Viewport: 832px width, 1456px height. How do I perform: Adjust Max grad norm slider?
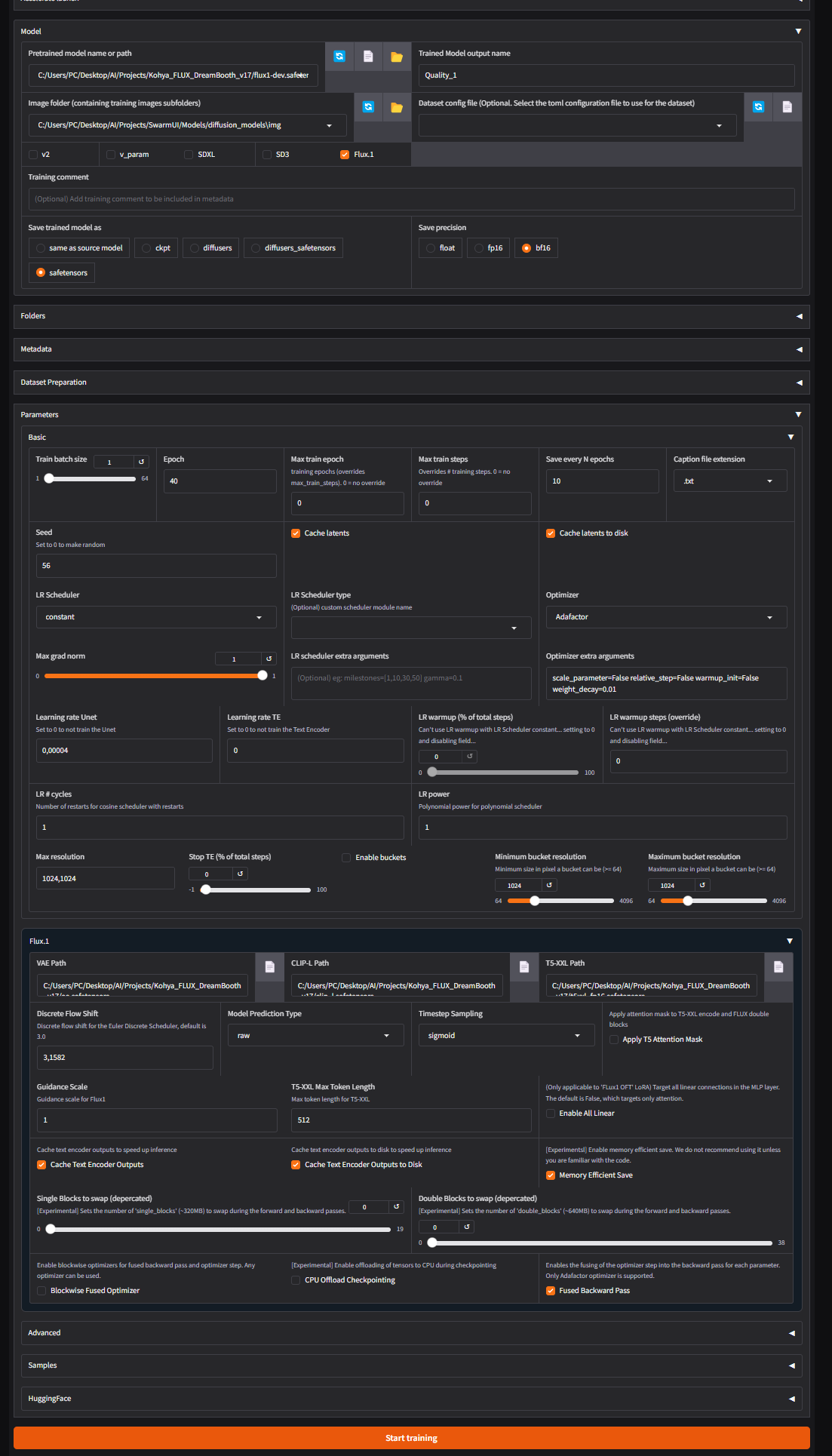click(154, 675)
